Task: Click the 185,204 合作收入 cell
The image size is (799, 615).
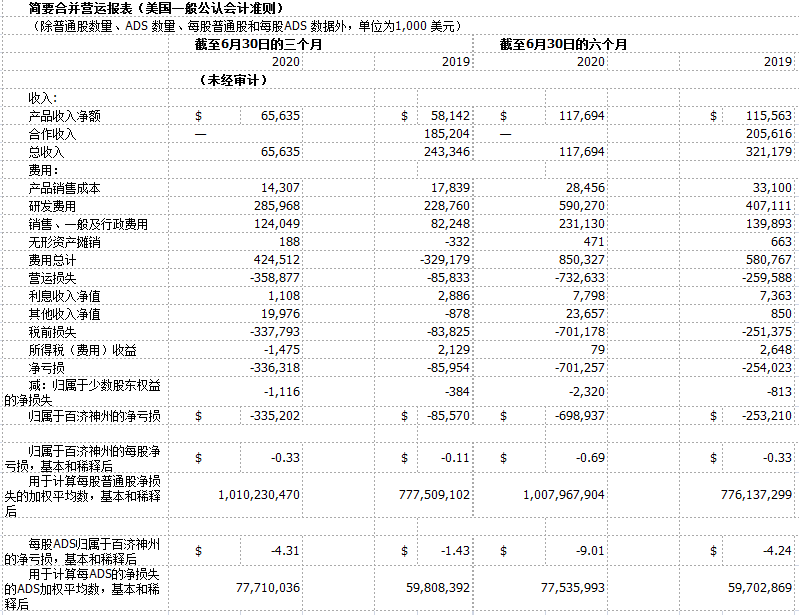Action: [447, 134]
